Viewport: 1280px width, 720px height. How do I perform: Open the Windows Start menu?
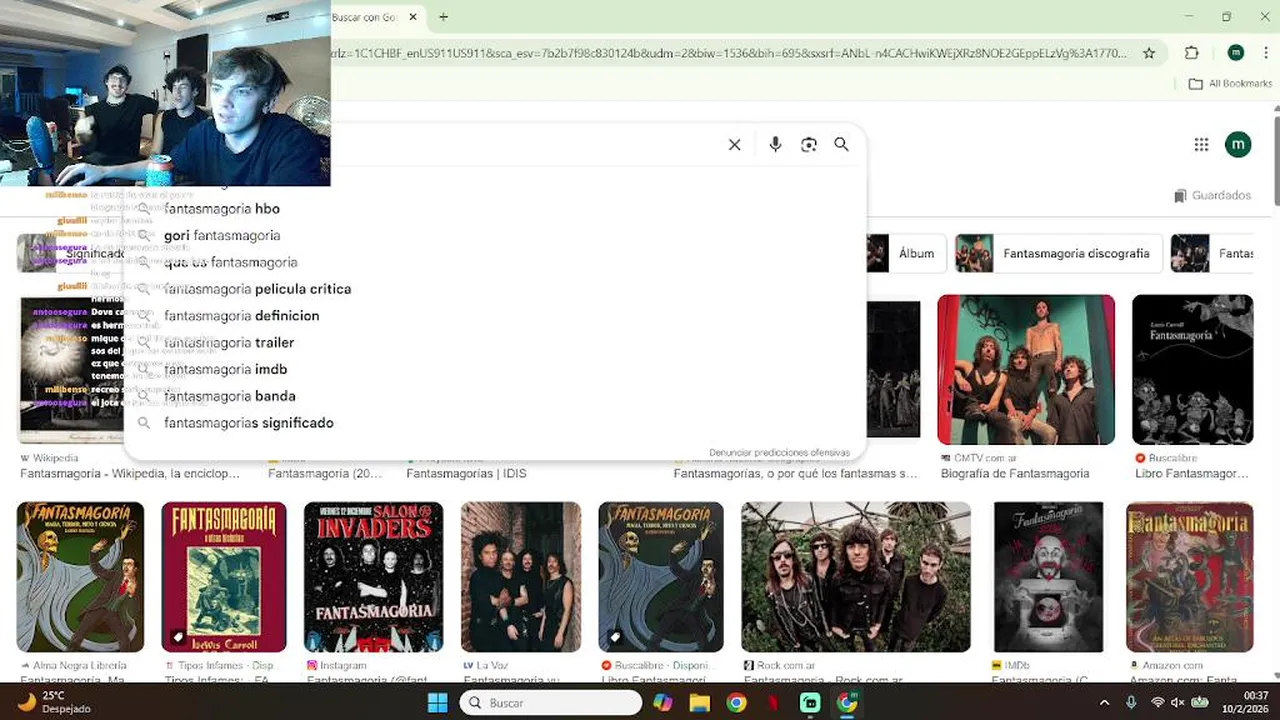[x=438, y=703]
